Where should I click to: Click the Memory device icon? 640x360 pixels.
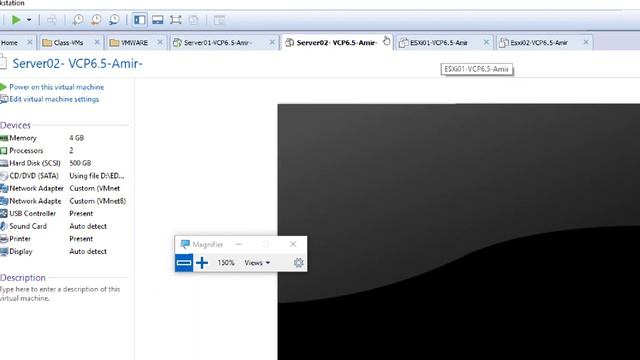[x=4, y=138]
